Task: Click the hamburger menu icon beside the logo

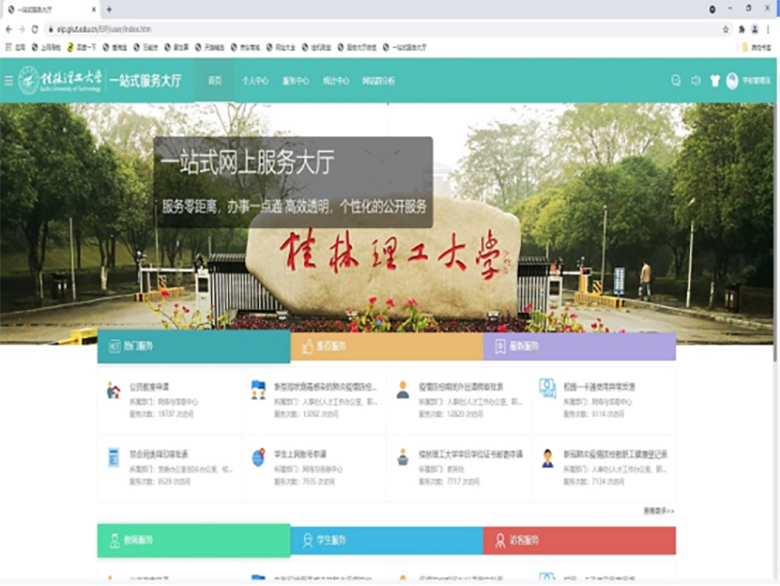Action: tap(9, 81)
